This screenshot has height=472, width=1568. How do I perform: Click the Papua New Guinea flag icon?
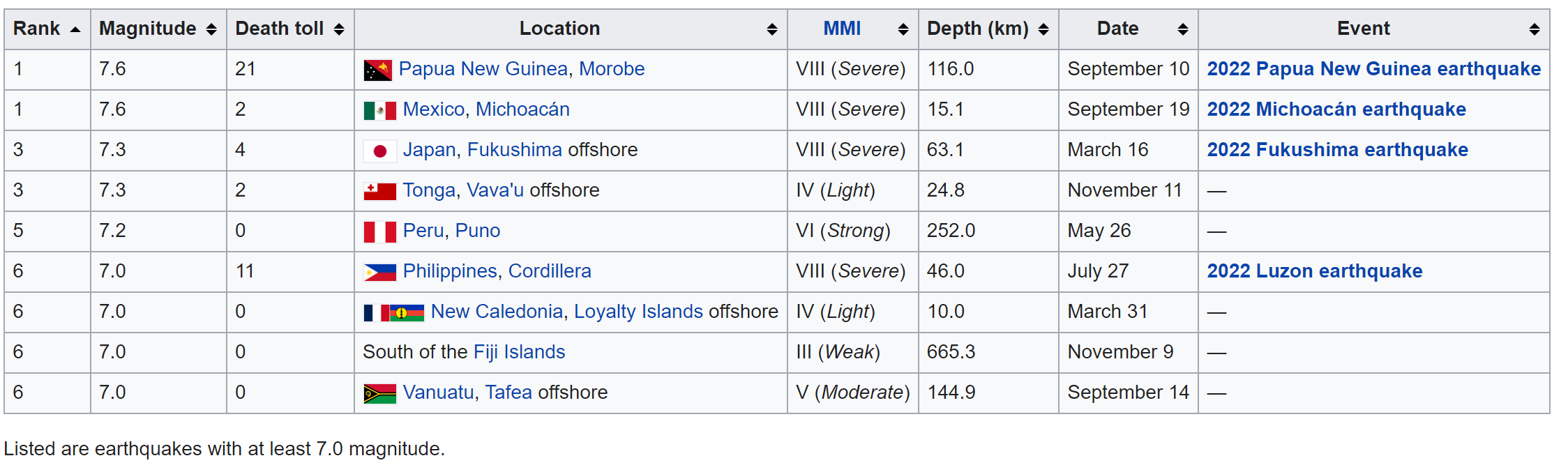coord(377,70)
